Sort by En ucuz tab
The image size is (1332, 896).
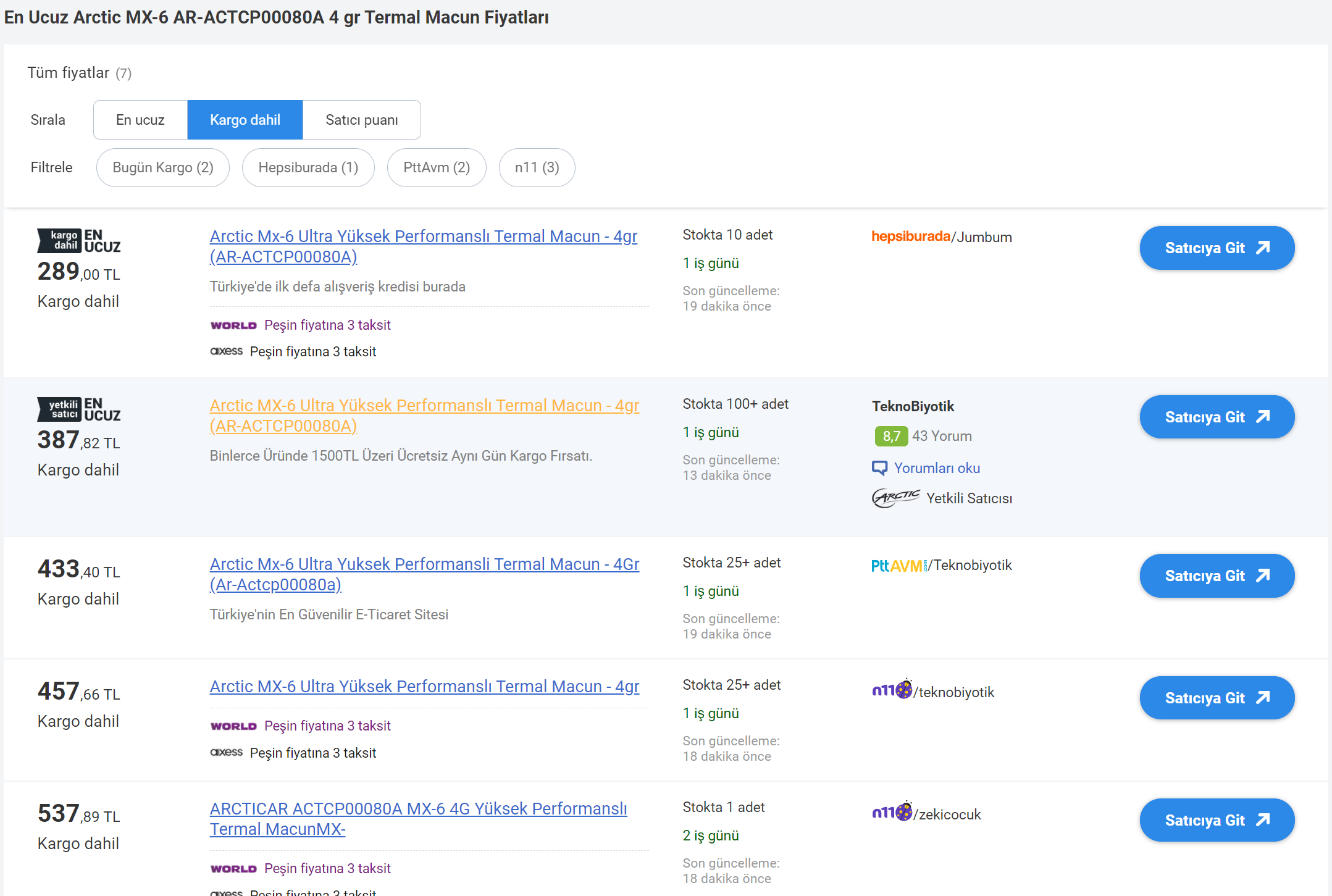pyautogui.click(x=140, y=120)
